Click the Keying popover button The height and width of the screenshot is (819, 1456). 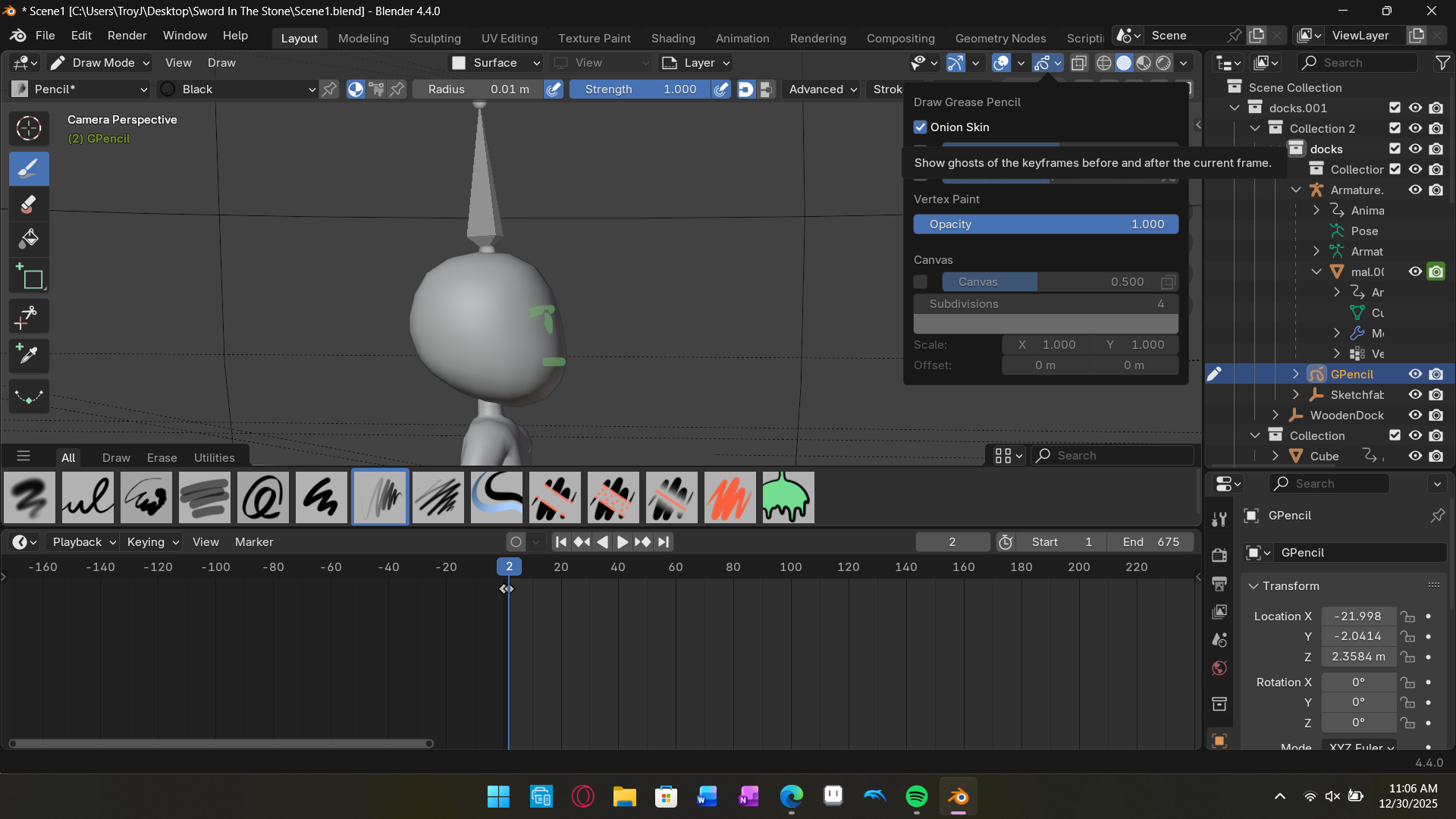pyautogui.click(x=152, y=542)
